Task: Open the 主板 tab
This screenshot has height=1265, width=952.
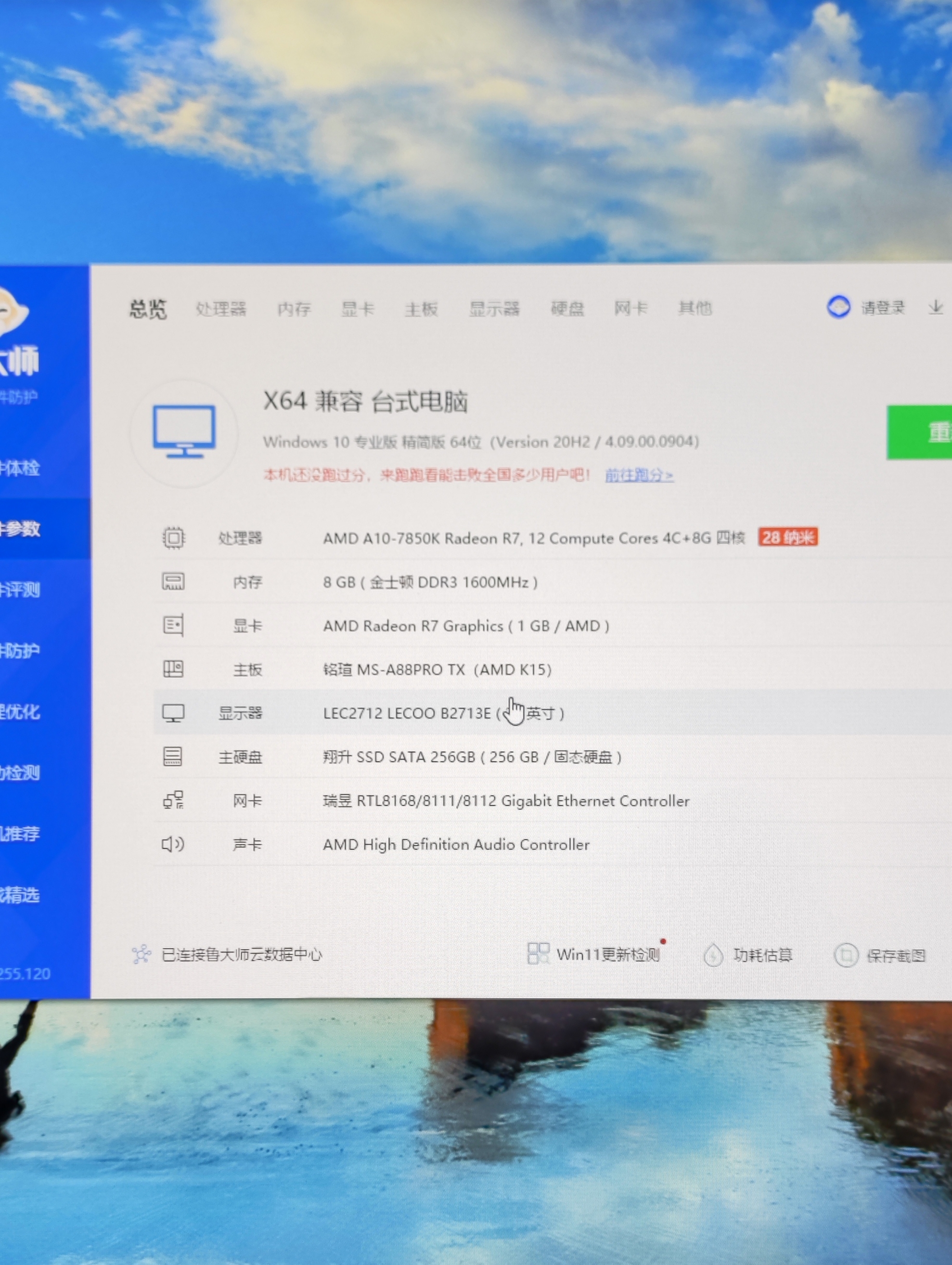Action: (421, 309)
